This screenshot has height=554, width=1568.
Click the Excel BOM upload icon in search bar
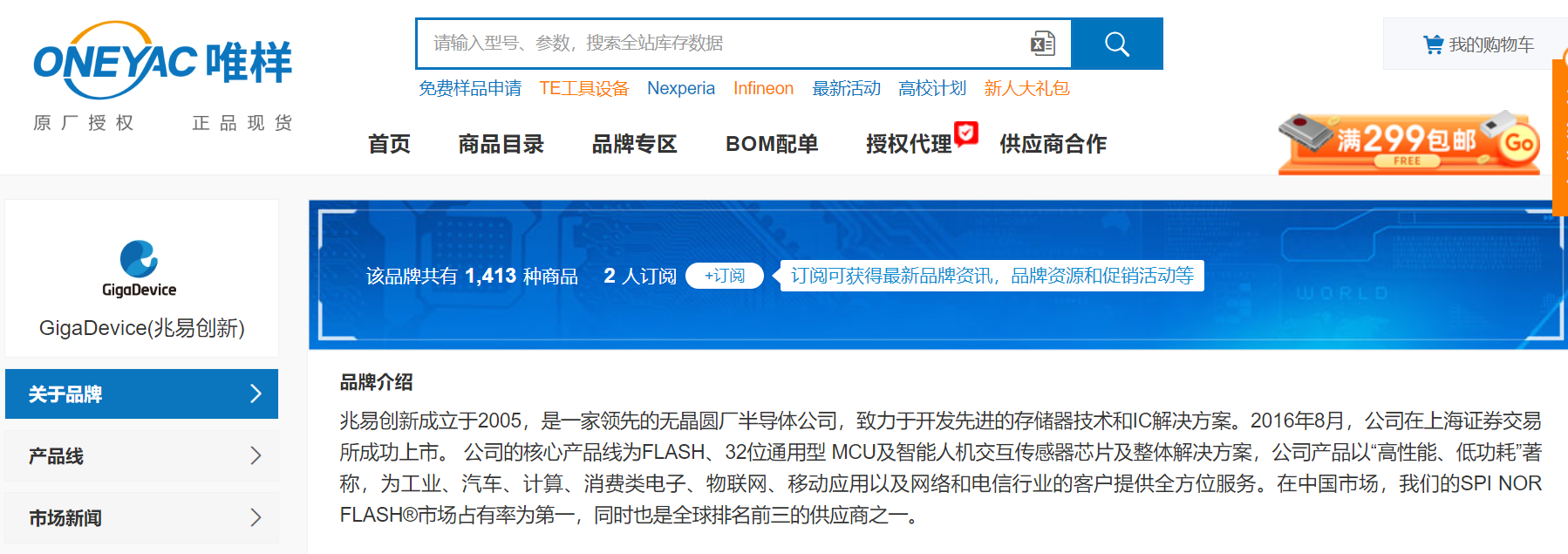tap(1043, 44)
